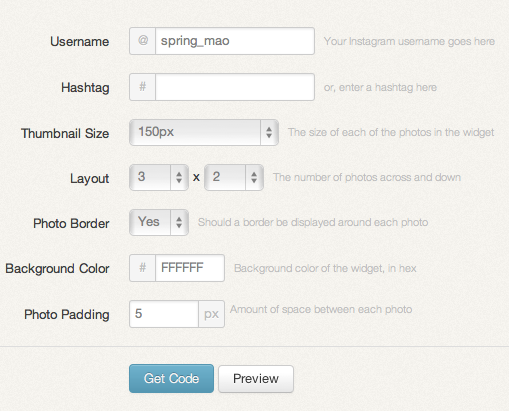The width and height of the screenshot is (509, 411).
Task: Click the # prefix of Background Color field
Action: (x=143, y=268)
